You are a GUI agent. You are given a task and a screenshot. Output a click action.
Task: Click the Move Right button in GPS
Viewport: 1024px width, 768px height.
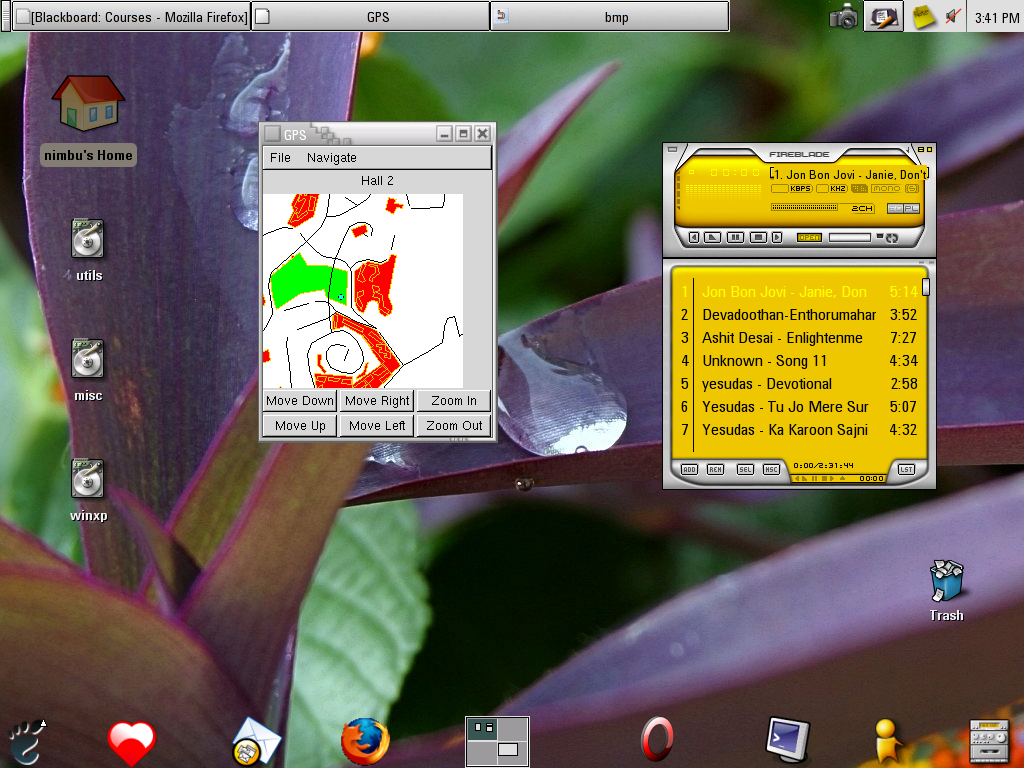point(377,401)
